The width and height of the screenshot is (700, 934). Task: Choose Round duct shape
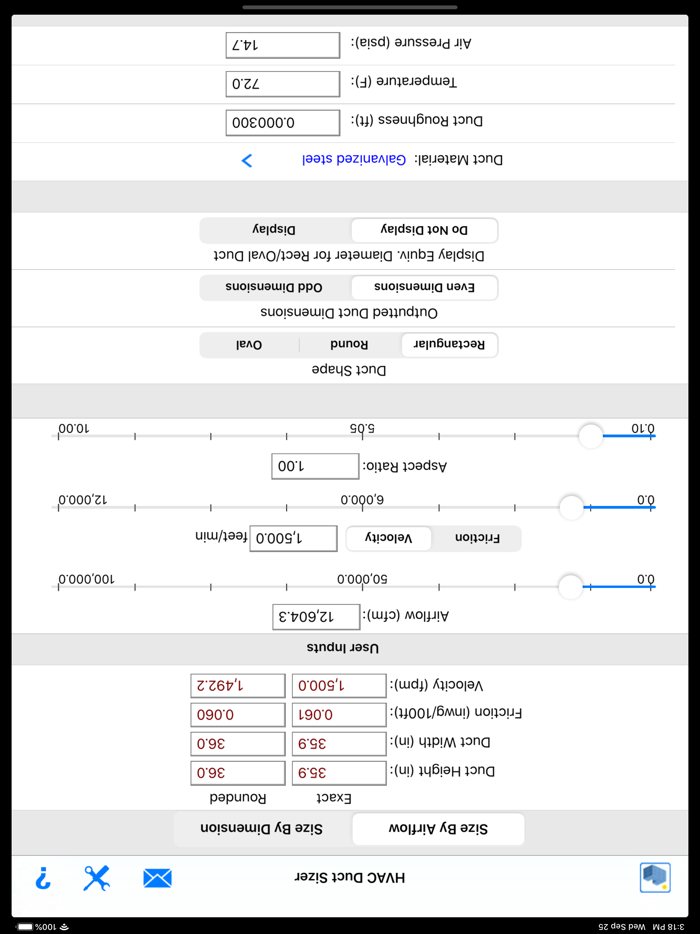click(x=349, y=345)
